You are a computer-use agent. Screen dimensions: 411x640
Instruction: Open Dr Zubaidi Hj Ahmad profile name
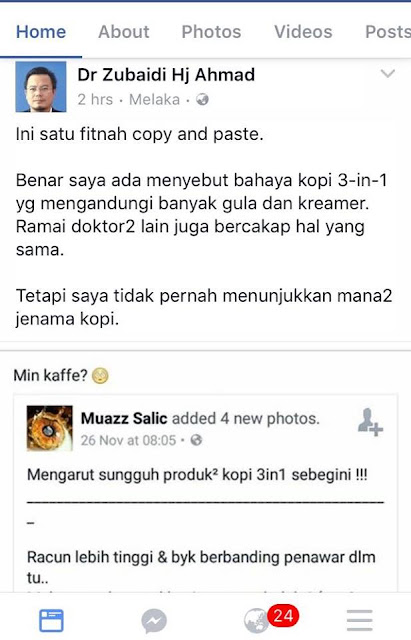166,75
